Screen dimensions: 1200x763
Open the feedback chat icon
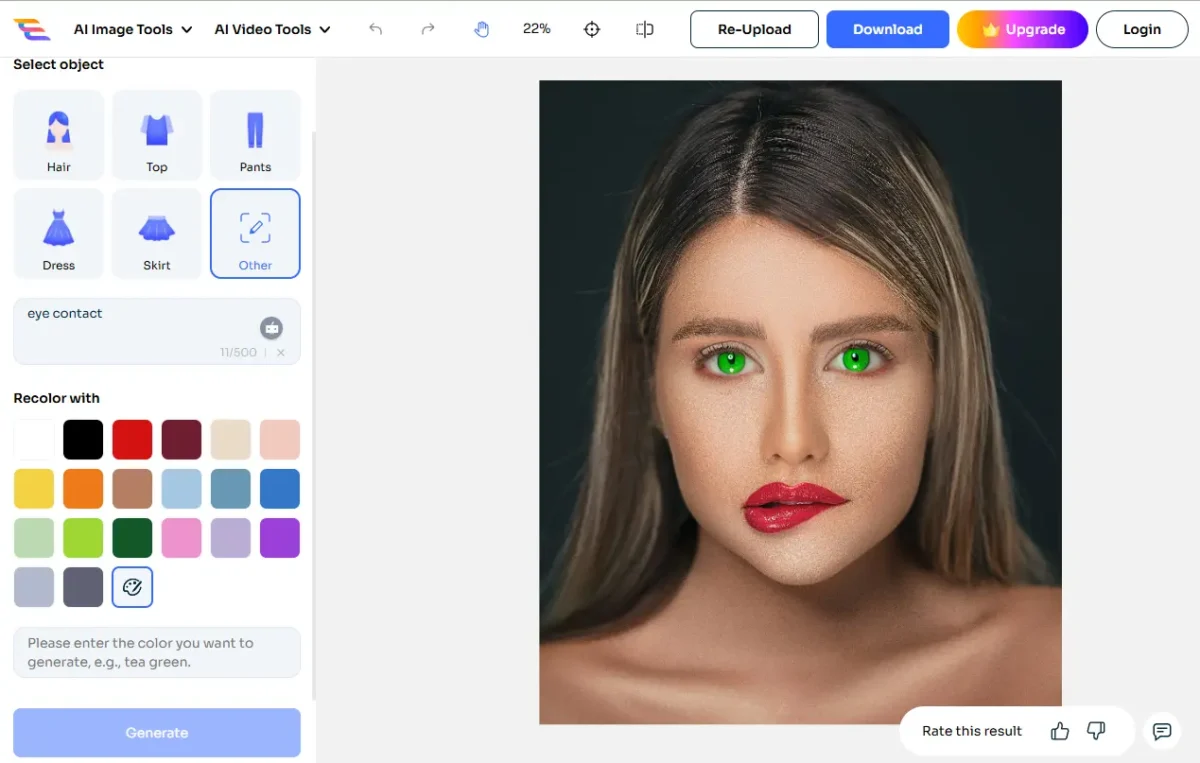tap(1162, 731)
